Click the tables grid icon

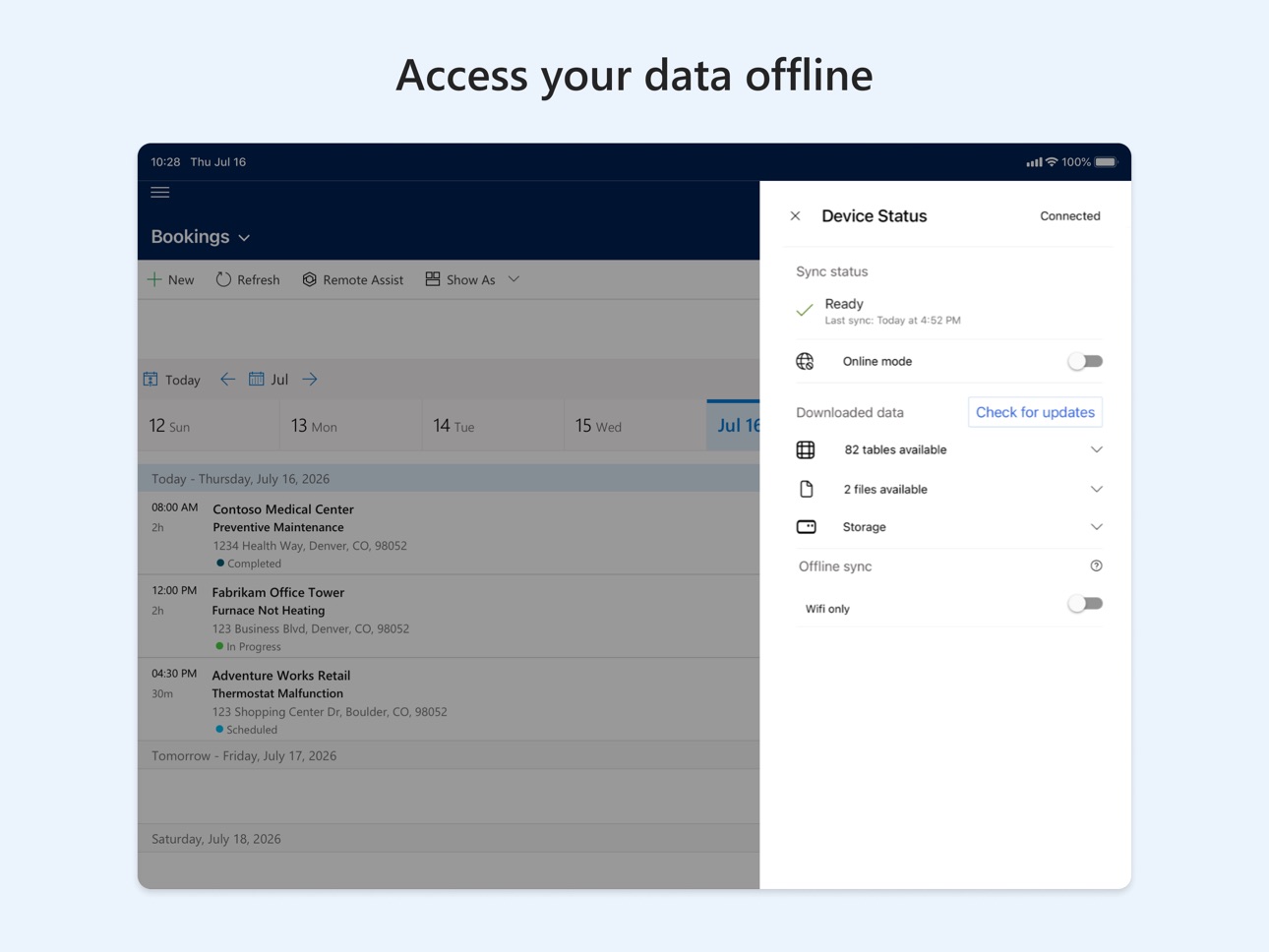(x=806, y=449)
